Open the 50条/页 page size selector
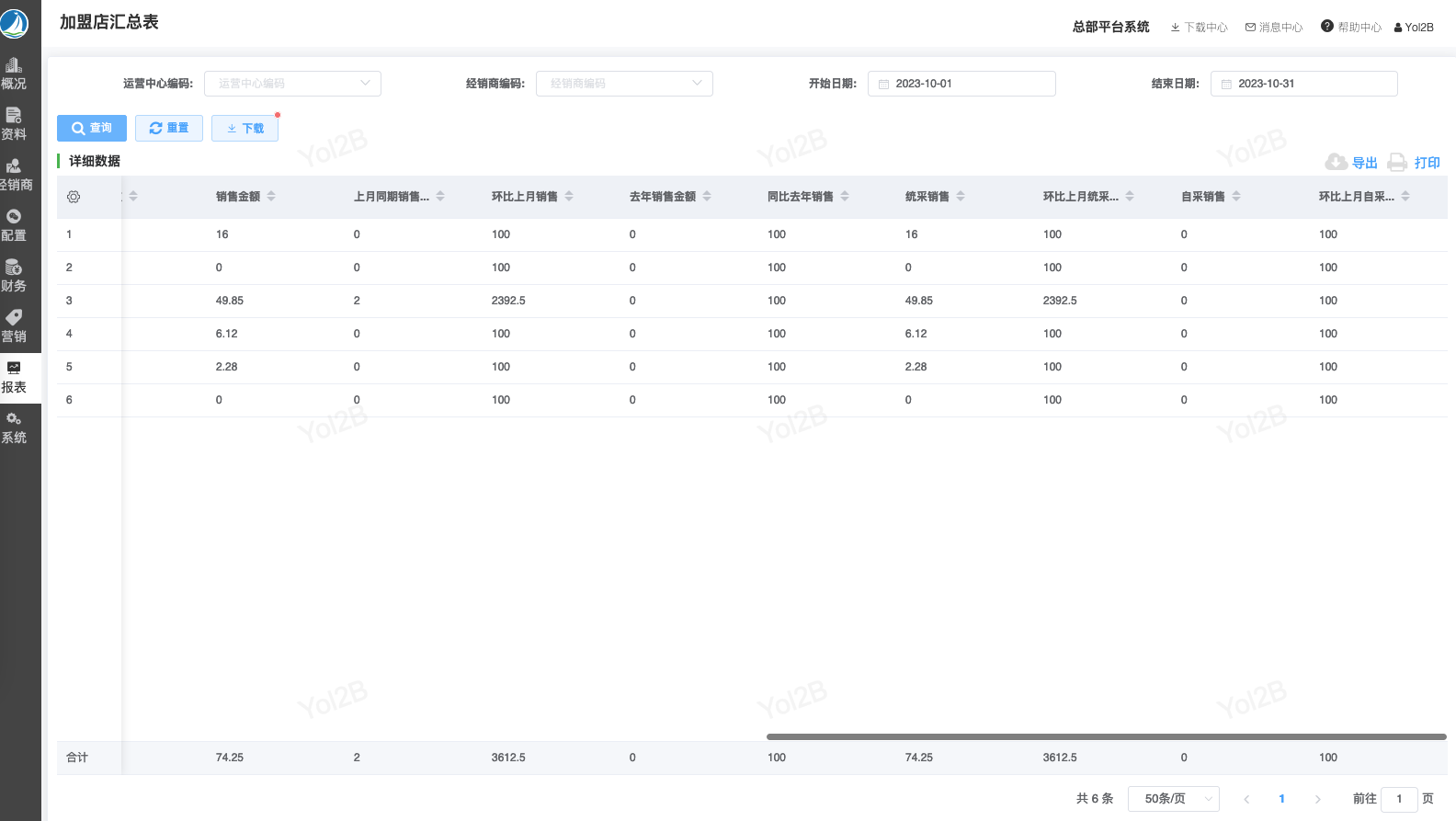This screenshot has height=821, width=1456. point(1174,799)
